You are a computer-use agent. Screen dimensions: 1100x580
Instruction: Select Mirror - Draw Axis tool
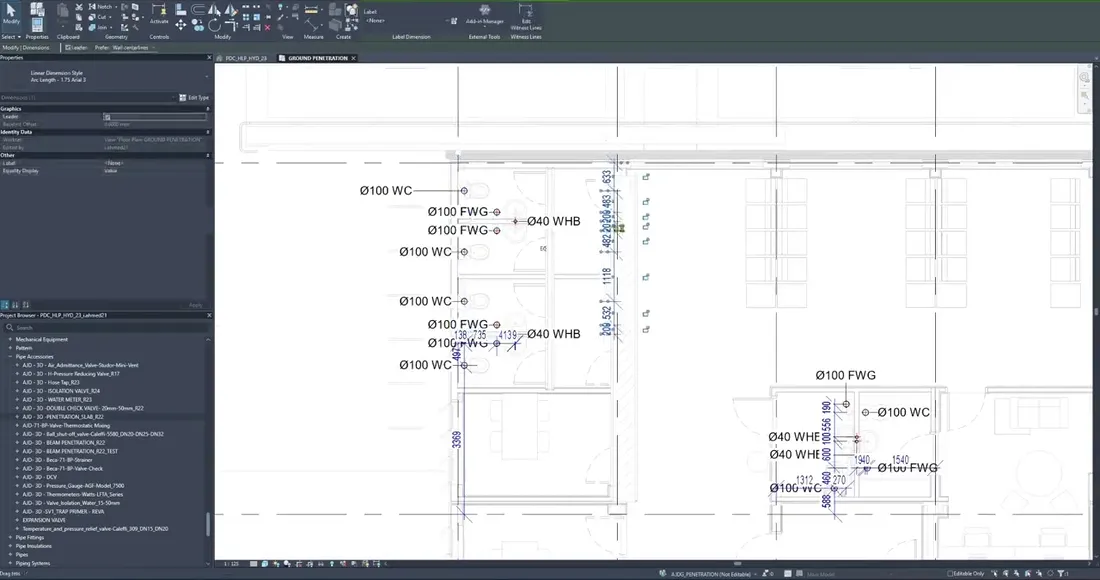(x=230, y=9)
